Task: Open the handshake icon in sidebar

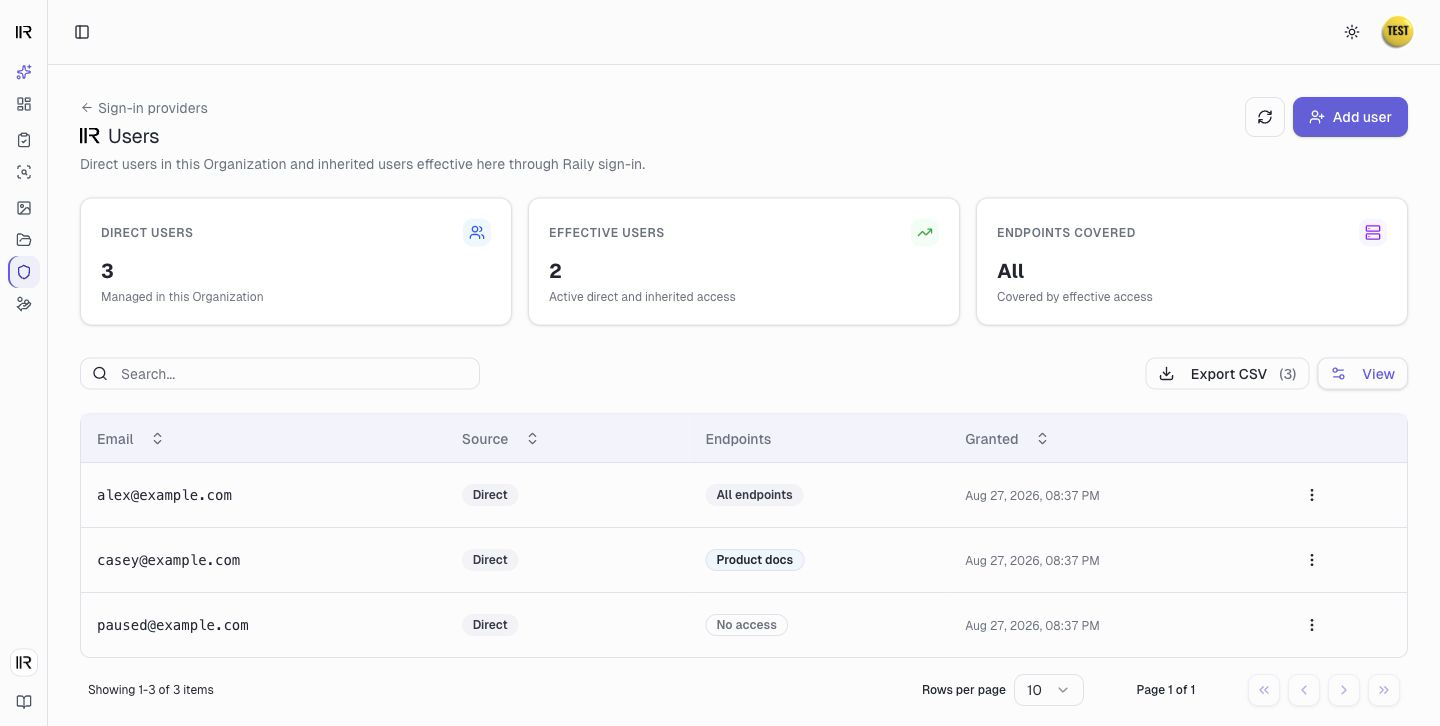Action: click(24, 304)
